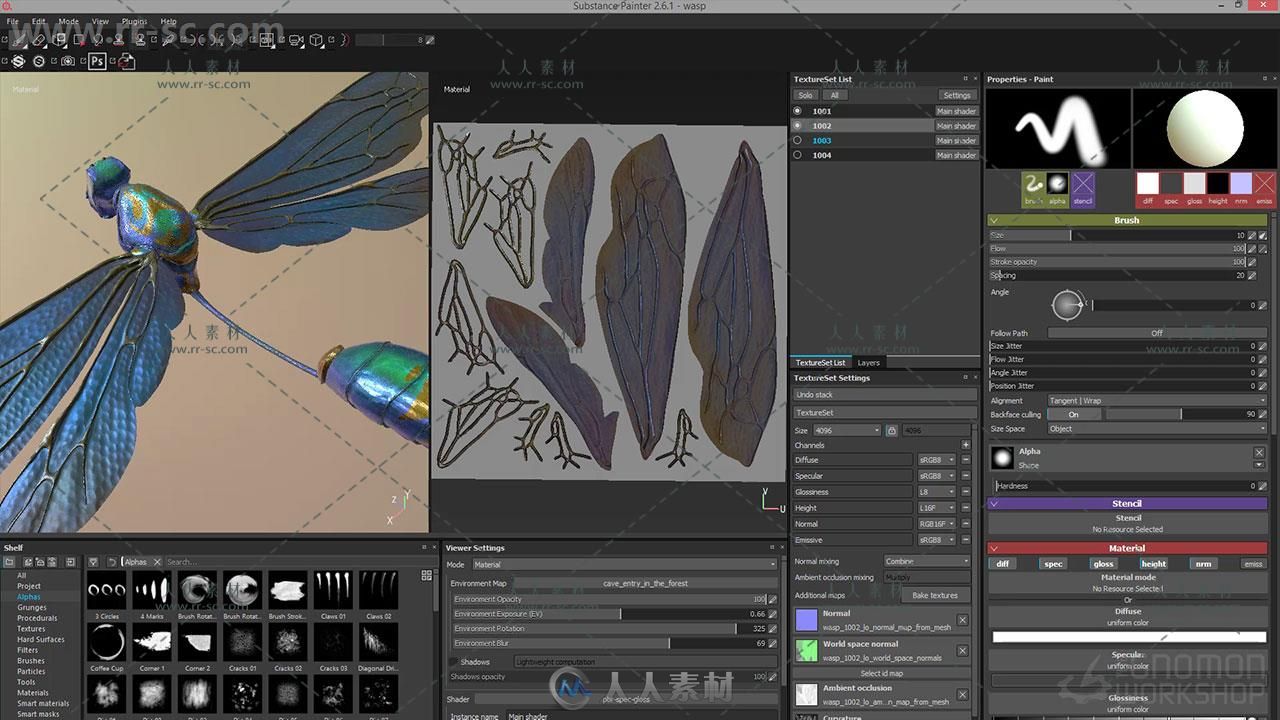Select the Polygon Fill tool in toolbar
Screen dimensions: 1280x720
79,40
